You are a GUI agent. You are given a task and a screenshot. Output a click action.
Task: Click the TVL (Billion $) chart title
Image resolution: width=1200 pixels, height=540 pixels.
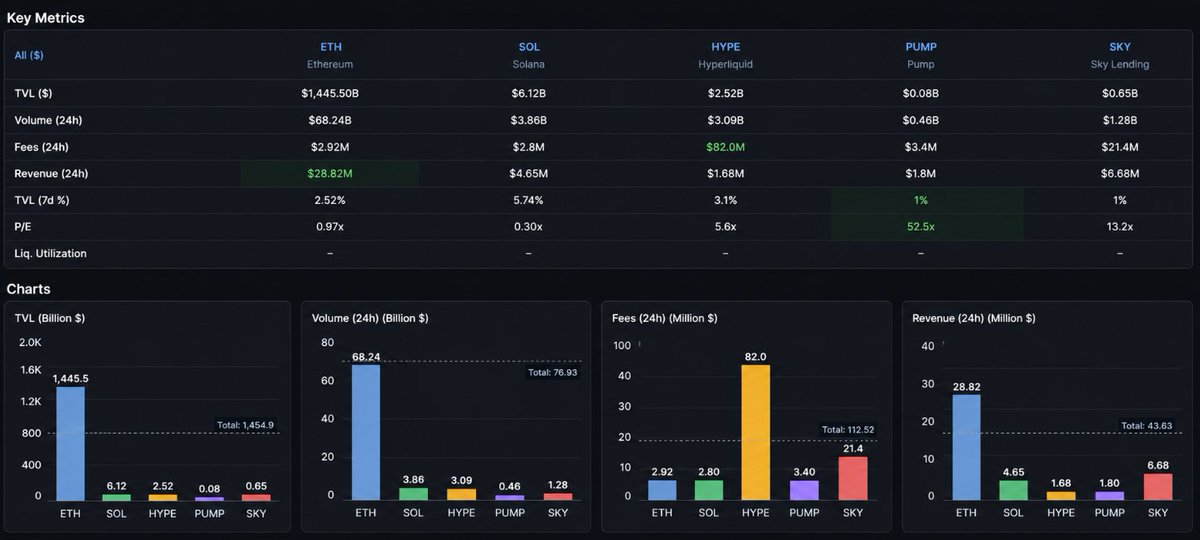(51, 318)
